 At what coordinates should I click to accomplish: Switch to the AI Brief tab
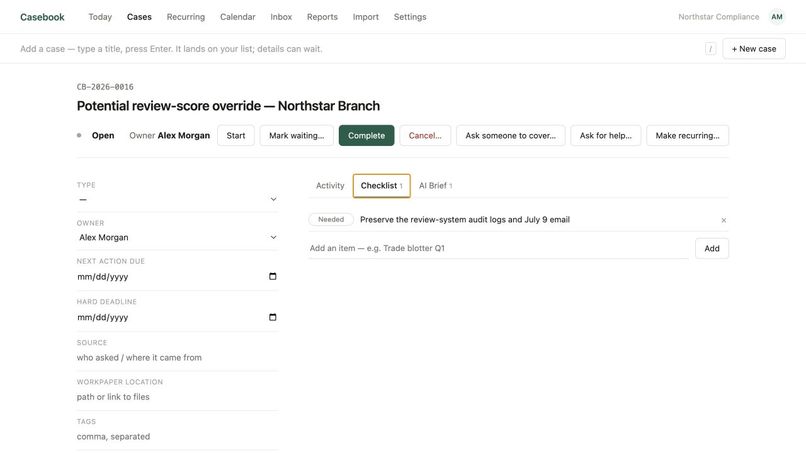[435, 186]
